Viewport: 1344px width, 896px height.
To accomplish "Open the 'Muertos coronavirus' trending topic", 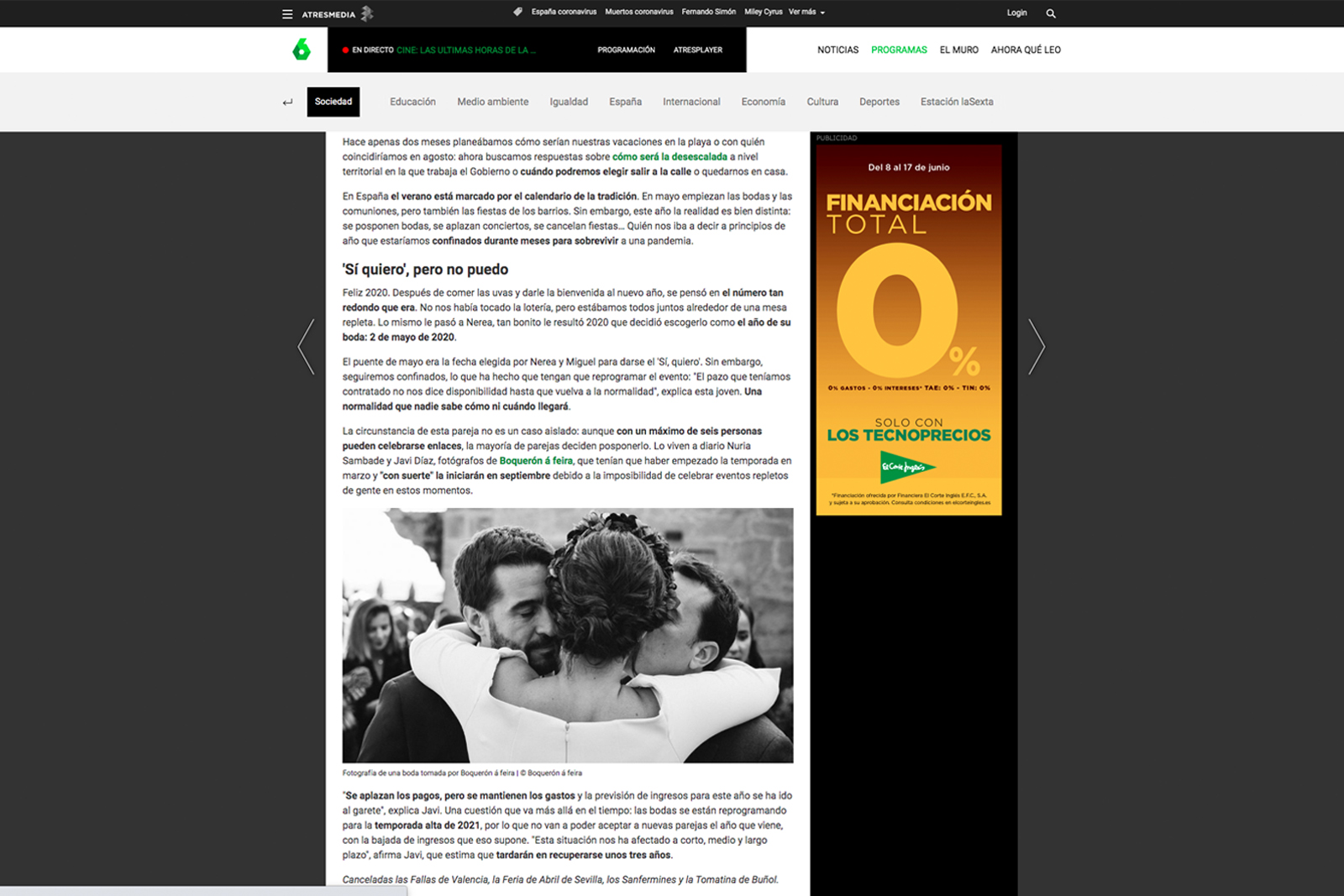I will point(639,12).
